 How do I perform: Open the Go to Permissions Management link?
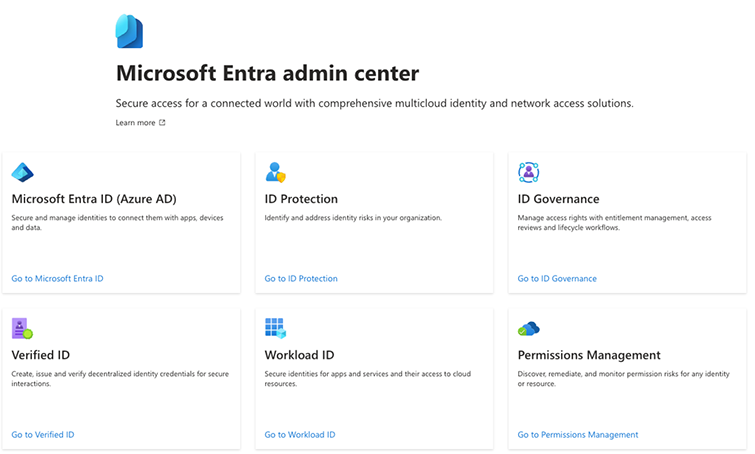point(578,435)
